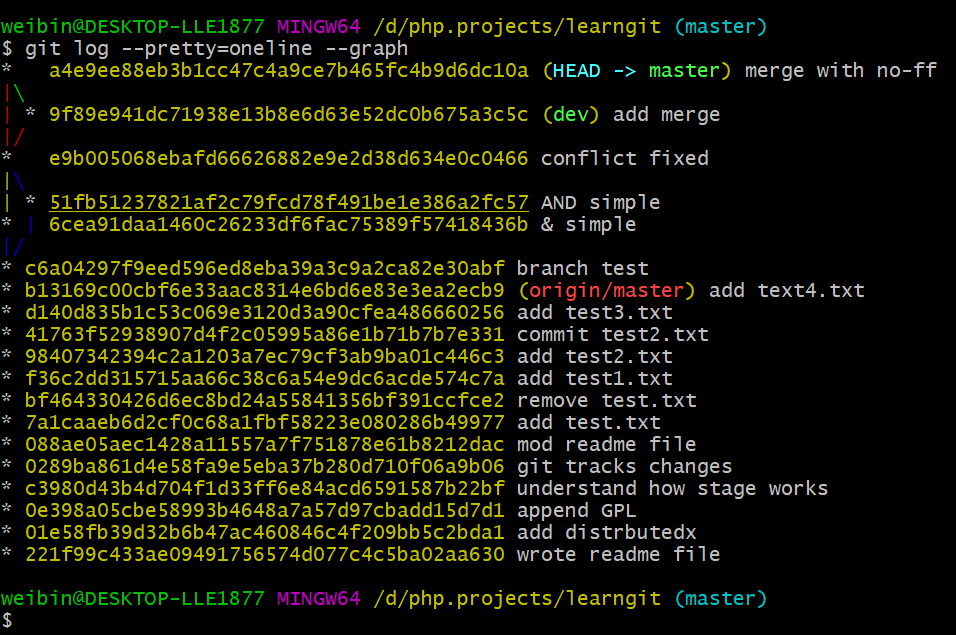Click the graph asterisk next to the dev commit

click(30, 113)
